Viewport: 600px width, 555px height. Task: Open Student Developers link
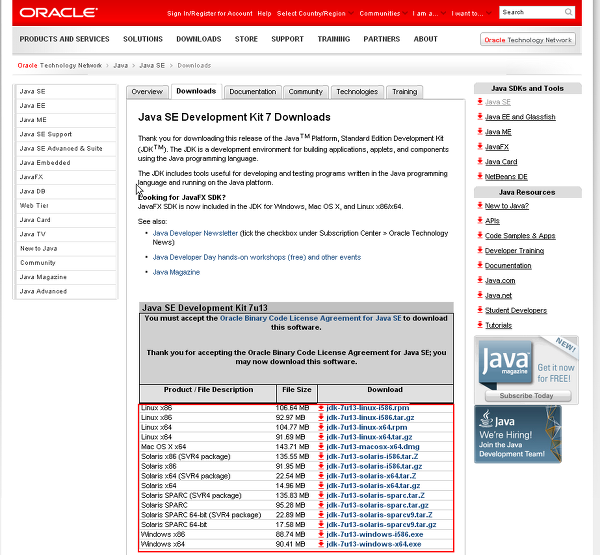pos(516,310)
